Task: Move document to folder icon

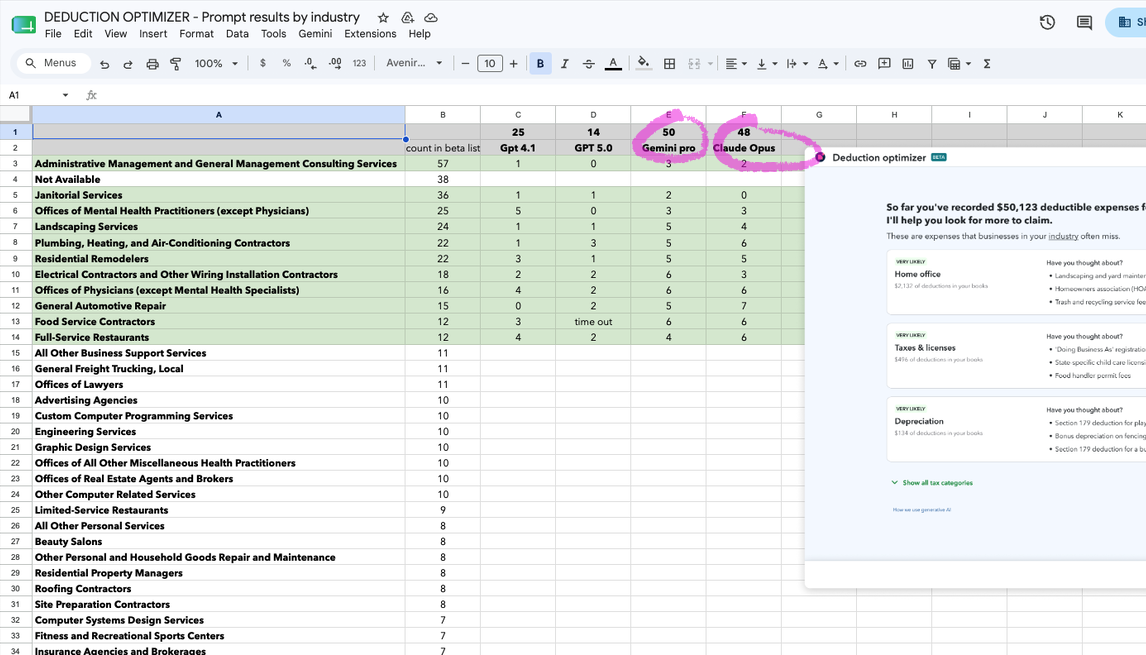Action: pos(407,18)
